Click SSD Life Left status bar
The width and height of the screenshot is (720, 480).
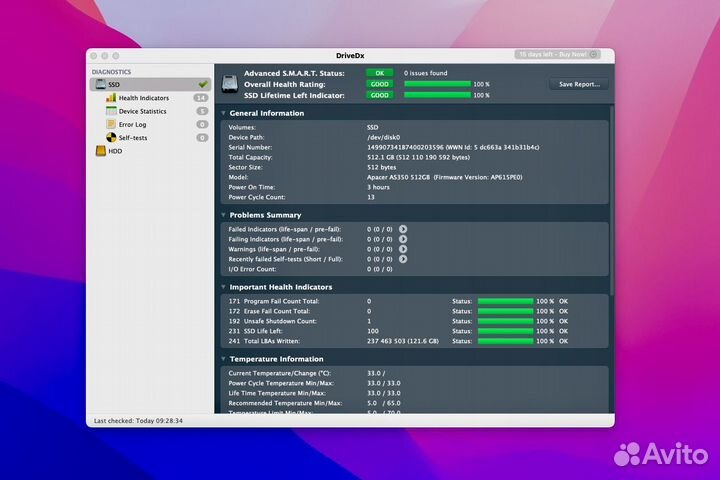[x=505, y=331]
